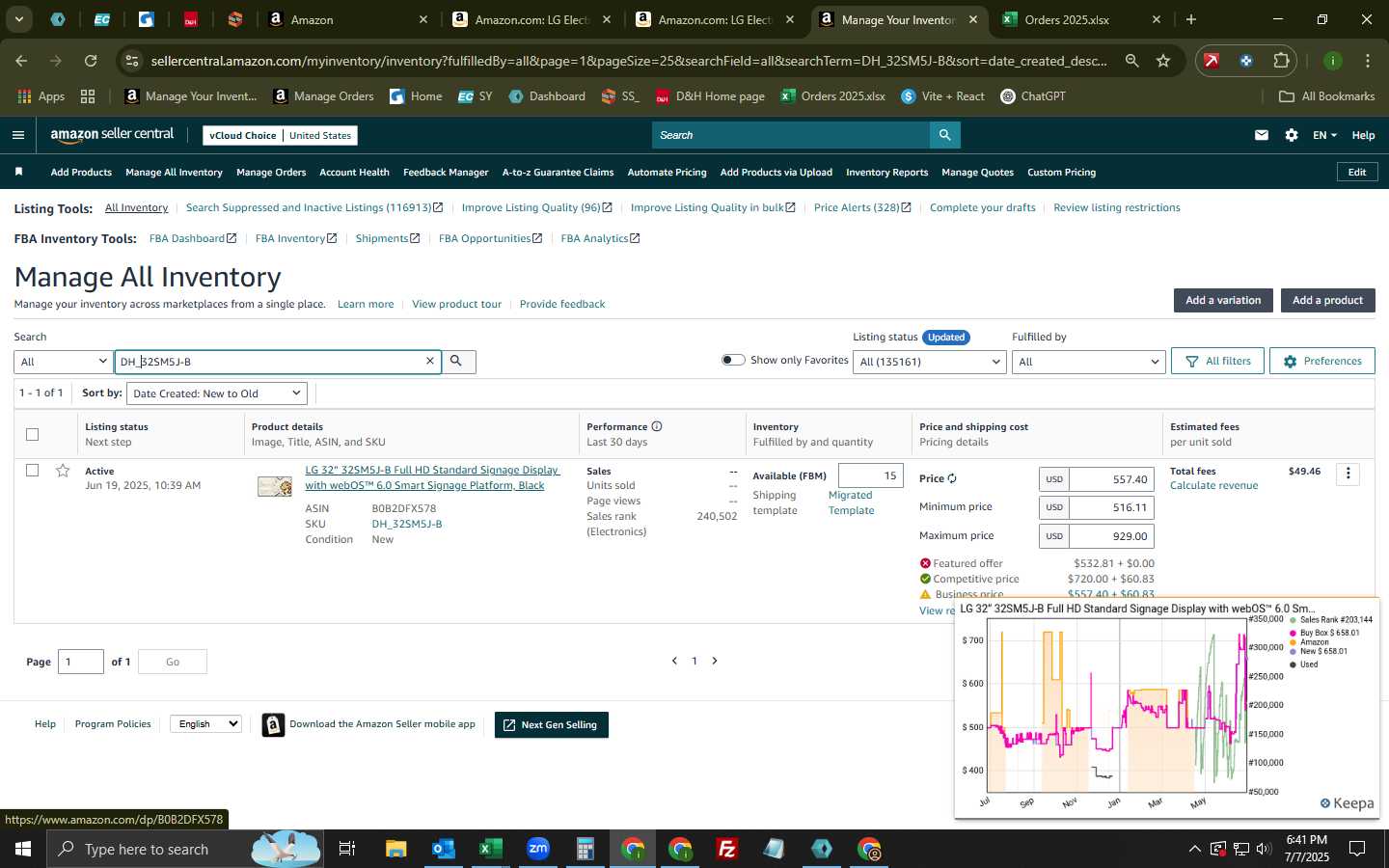The height and width of the screenshot is (868, 1389).
Task: Open Calculator from the taskbar
Action: [x=585, y=849]
